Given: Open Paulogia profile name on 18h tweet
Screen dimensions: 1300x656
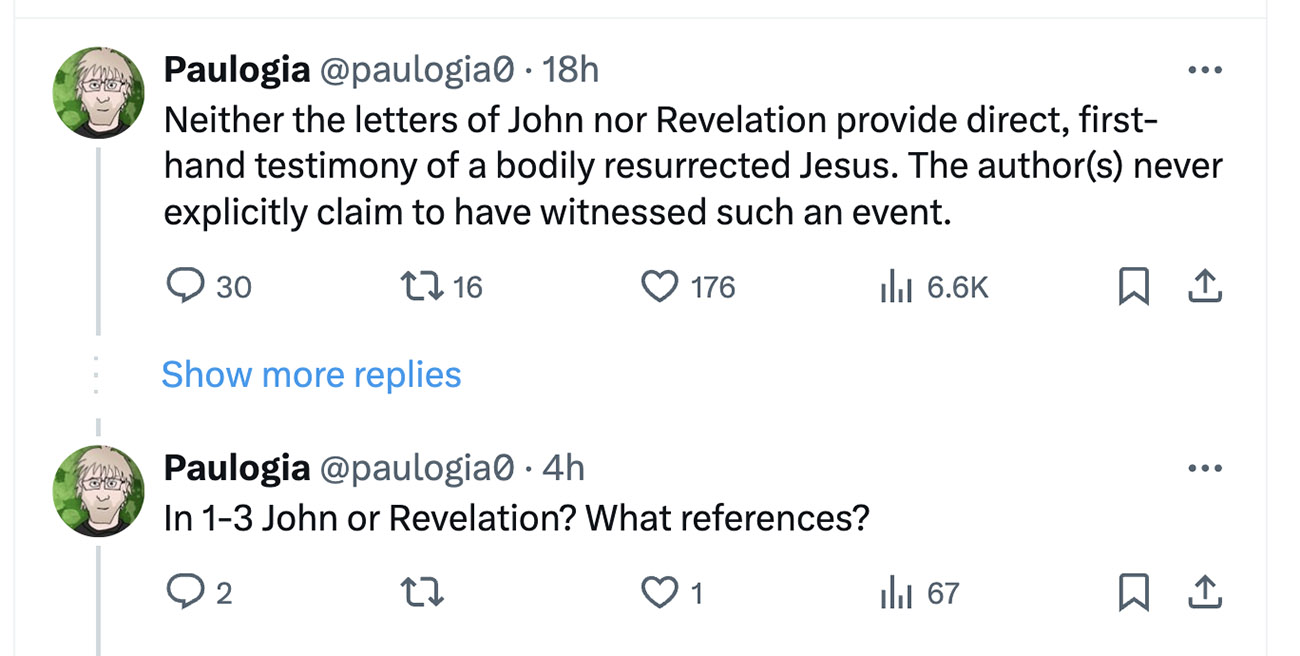Looking at the screenshot, I should [x=236, y=70].
